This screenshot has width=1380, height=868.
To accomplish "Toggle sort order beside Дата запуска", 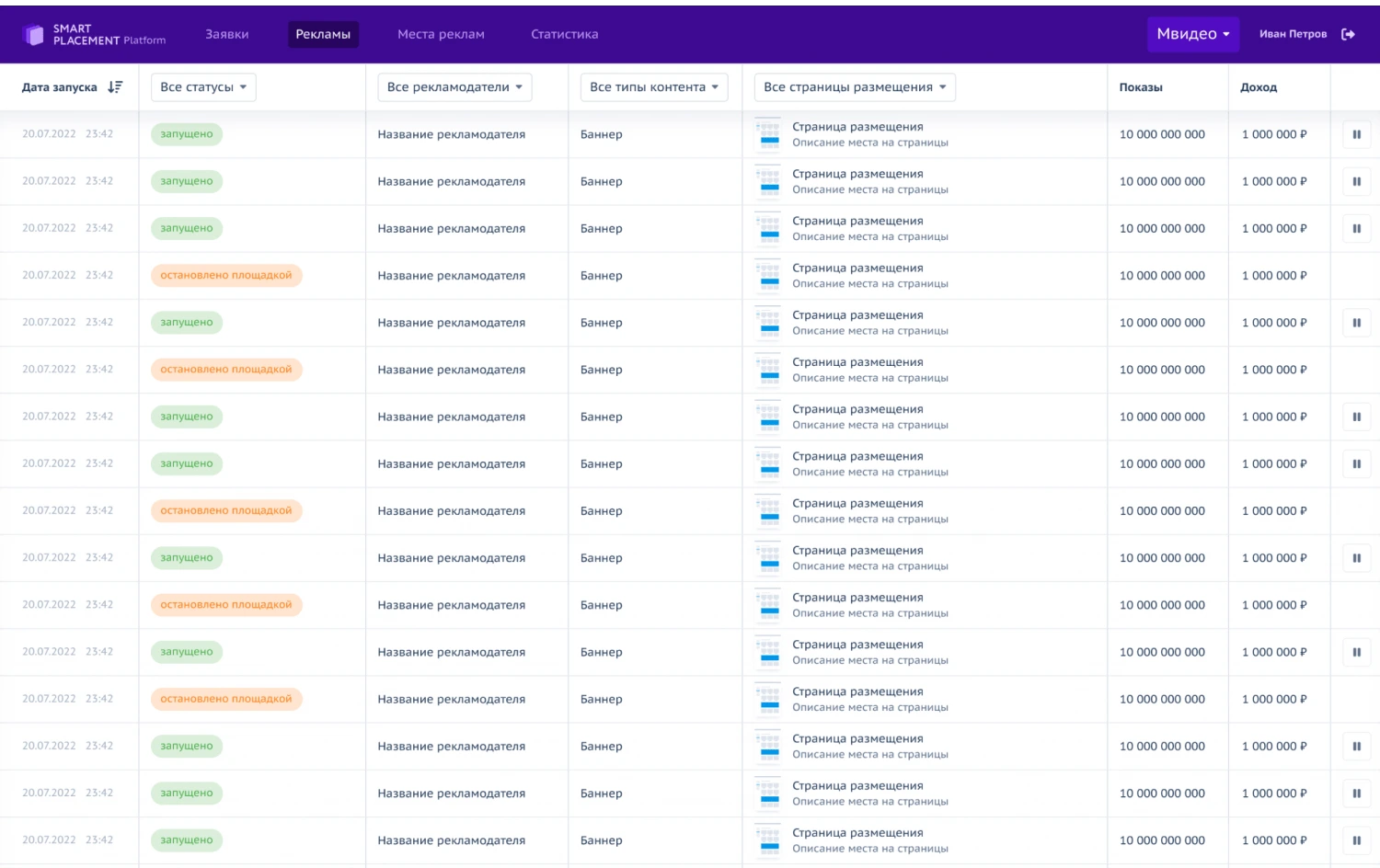I will click(x=115, y=87).
